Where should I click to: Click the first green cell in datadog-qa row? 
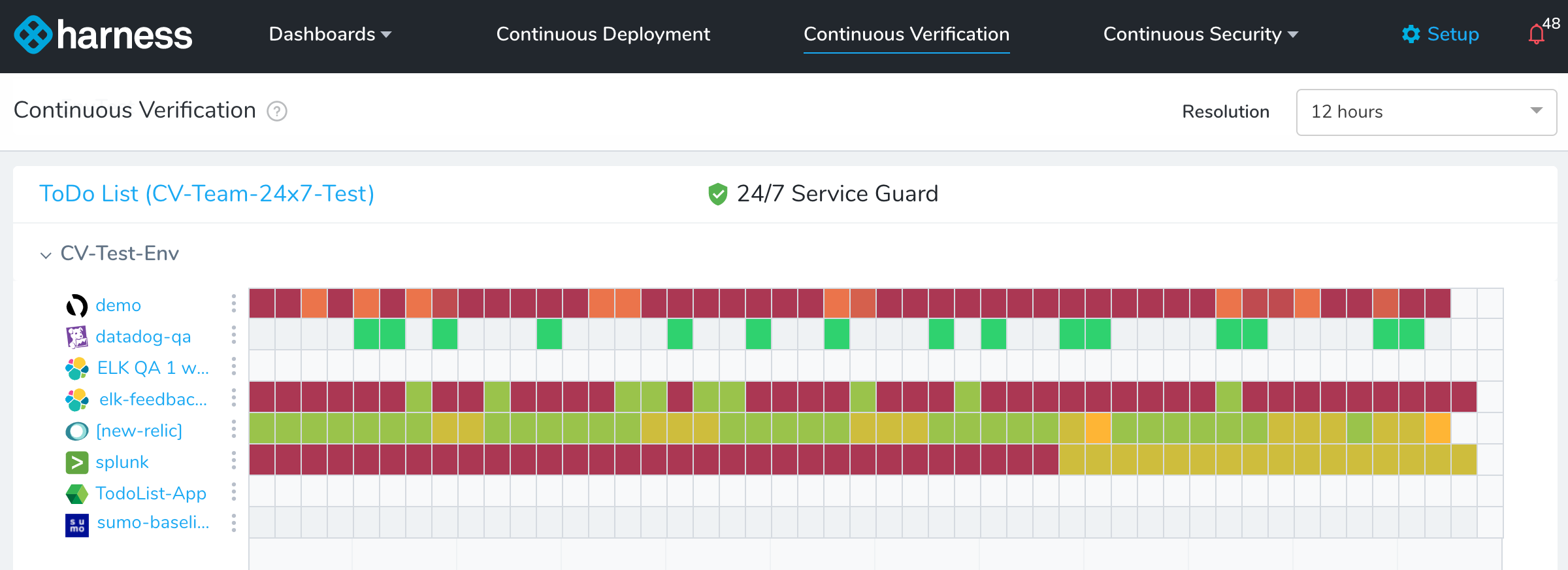[x=367, y=334]
